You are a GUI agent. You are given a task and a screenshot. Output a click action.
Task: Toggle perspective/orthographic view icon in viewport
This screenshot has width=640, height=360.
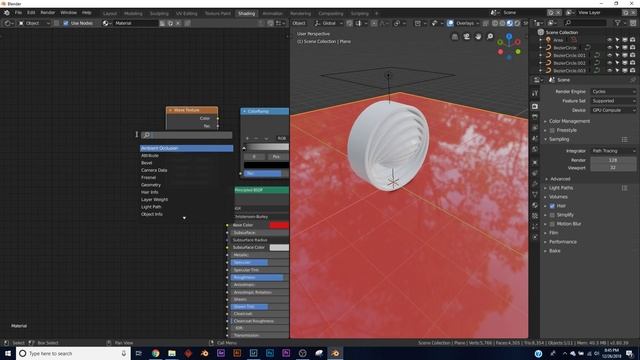(x=455, y=37)
